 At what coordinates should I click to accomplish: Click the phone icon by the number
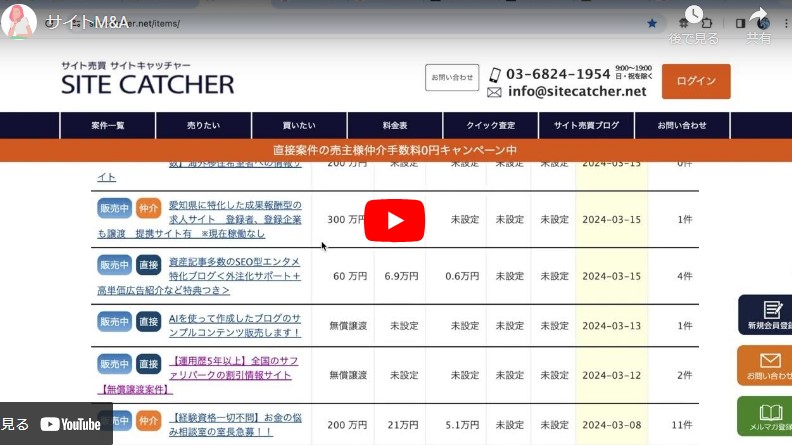pos(495,75)
